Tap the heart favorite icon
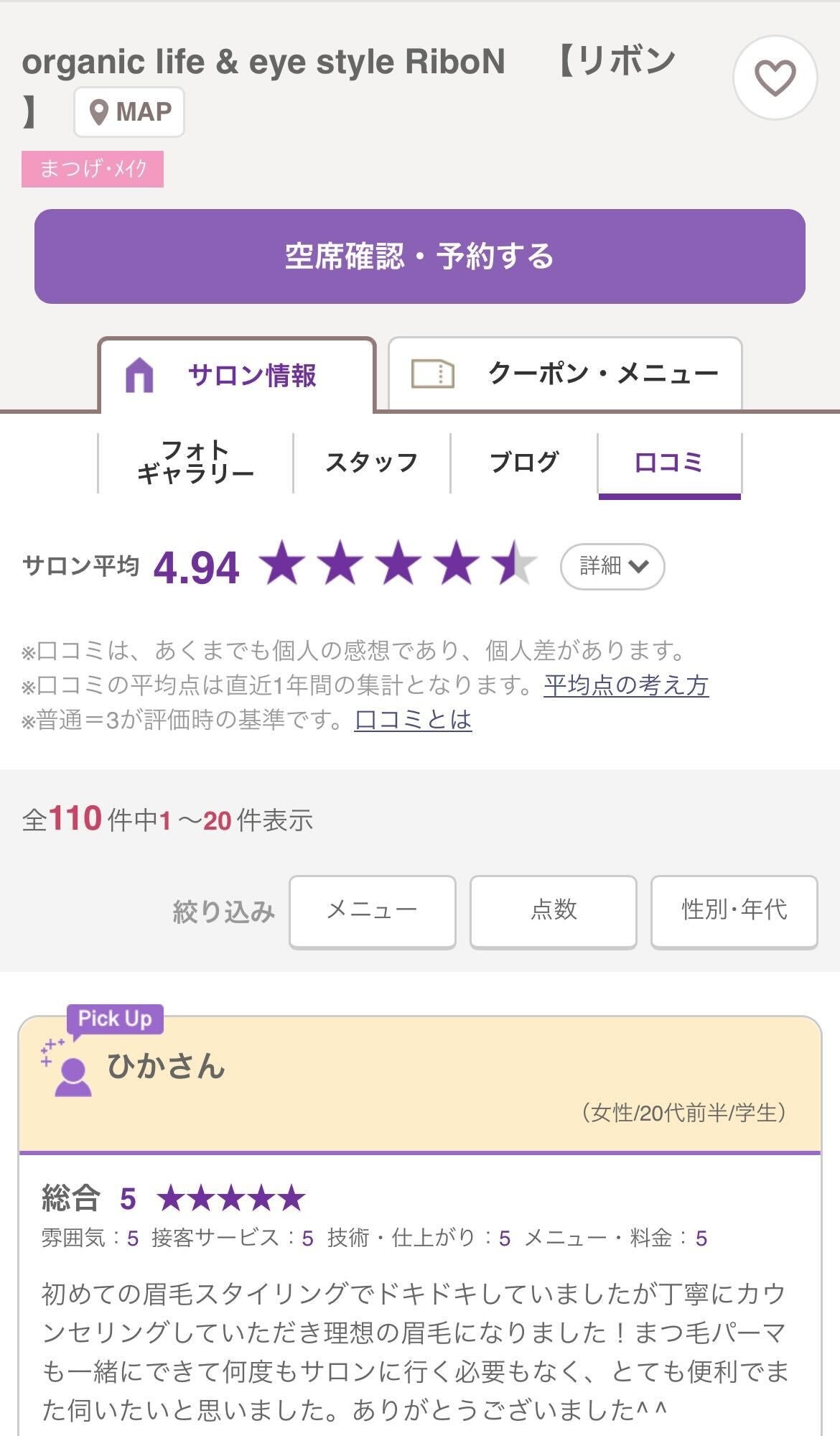840x1436 pixels. pyautogui.click(x=775, y=78)
